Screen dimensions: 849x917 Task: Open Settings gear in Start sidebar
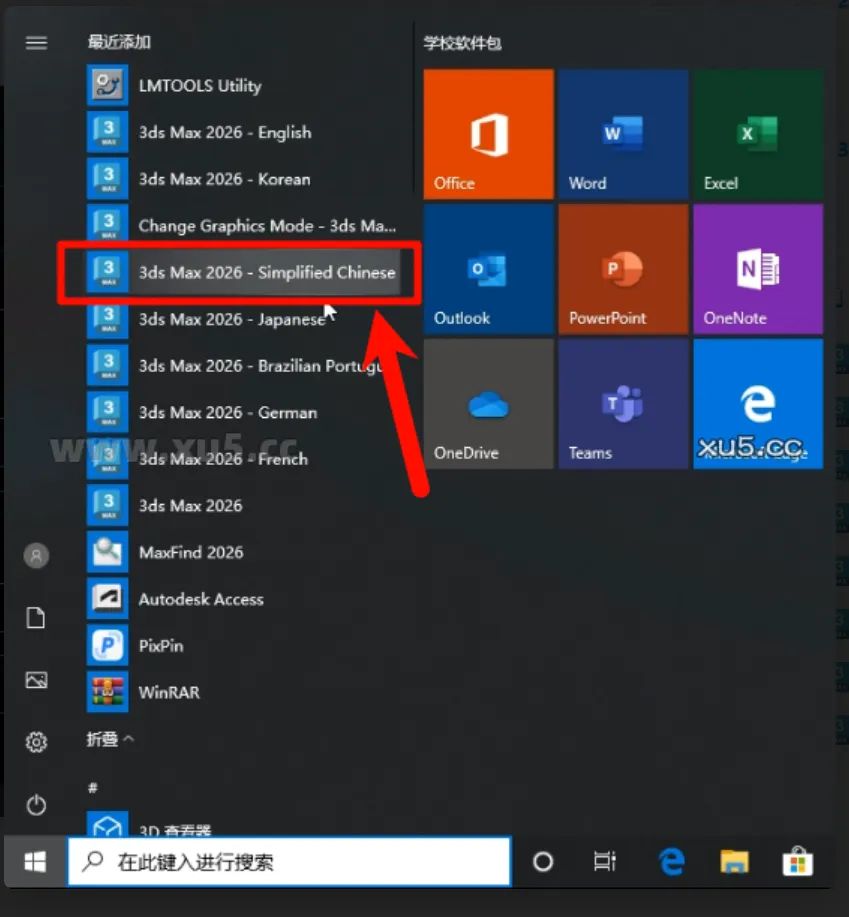(x=36, y=742)
